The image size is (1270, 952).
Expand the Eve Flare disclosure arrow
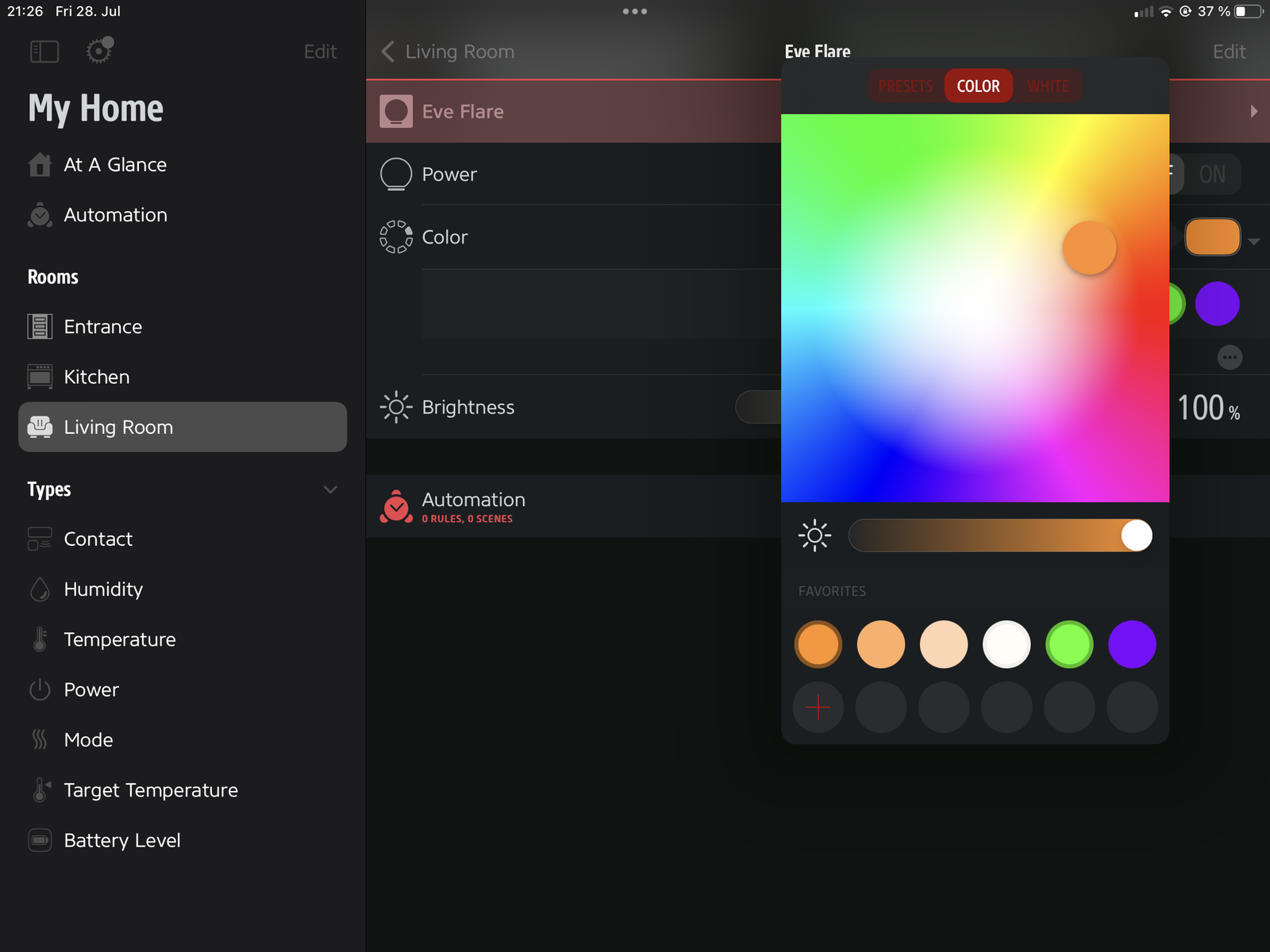coord(1253,112)
